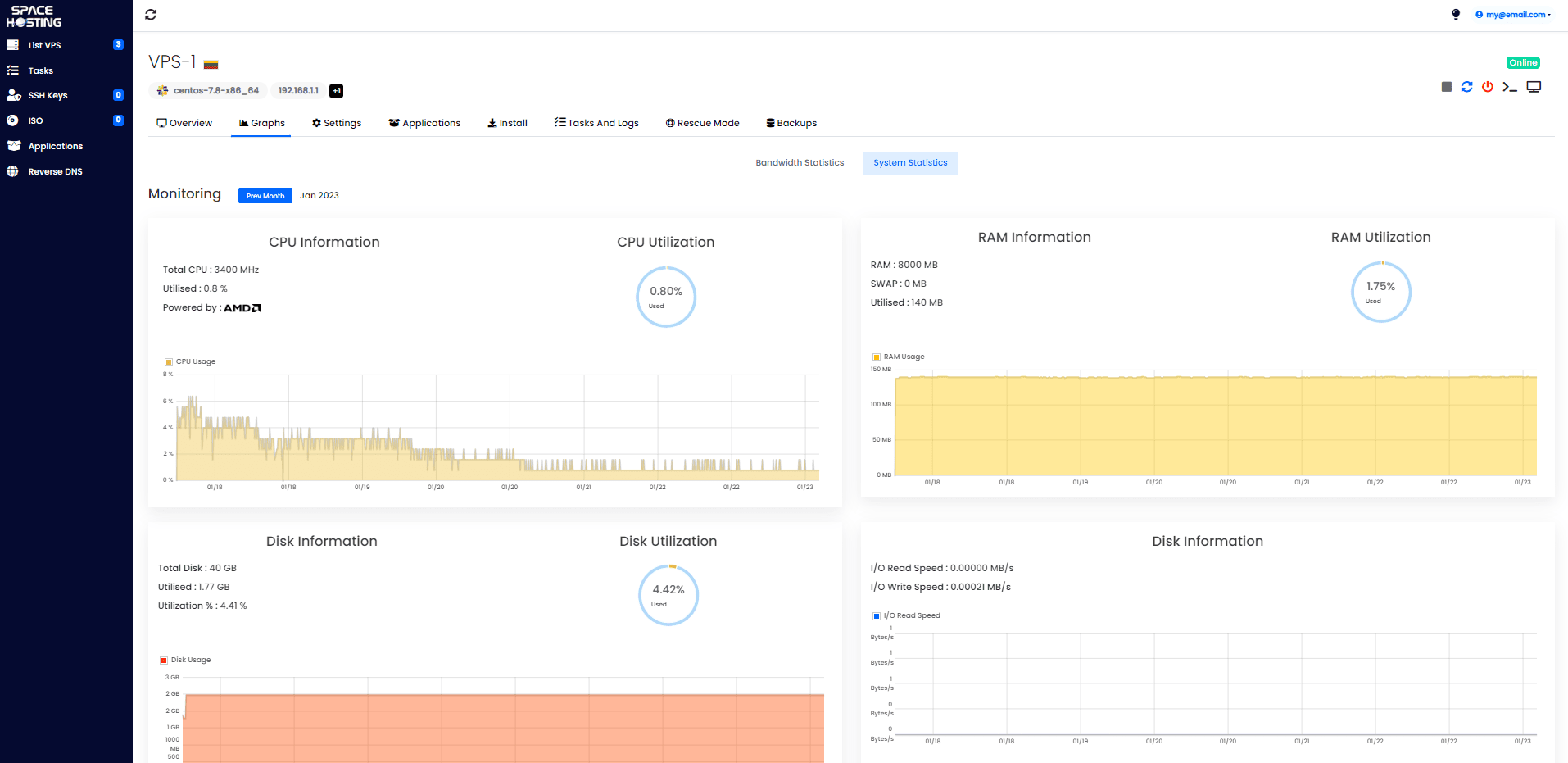Image resolution: width=1568 pixels, height=763 pixels.
Task: Select Bandwidth Statistics view
Action: (800, 163)
